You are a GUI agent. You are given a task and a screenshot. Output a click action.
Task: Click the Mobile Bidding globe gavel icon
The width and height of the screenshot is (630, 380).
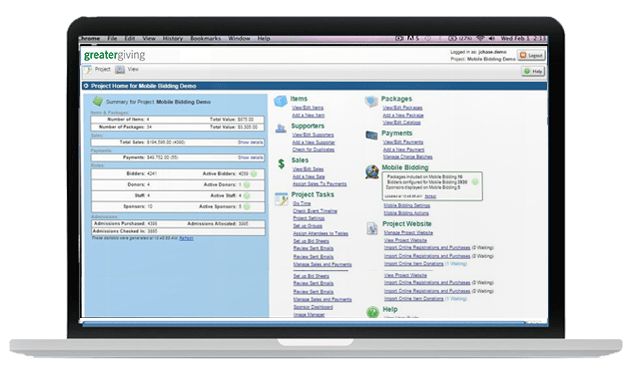(x=372, y=172)
